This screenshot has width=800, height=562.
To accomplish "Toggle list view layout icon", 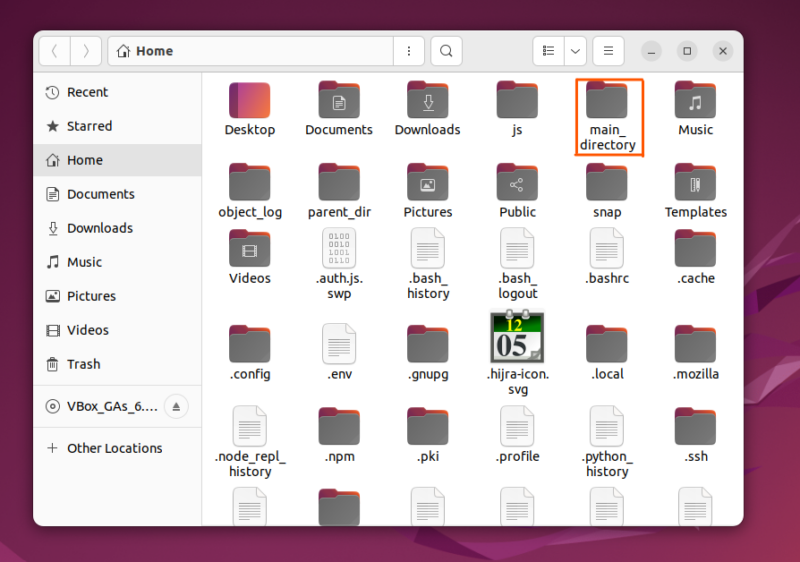I will pos(548,51).
